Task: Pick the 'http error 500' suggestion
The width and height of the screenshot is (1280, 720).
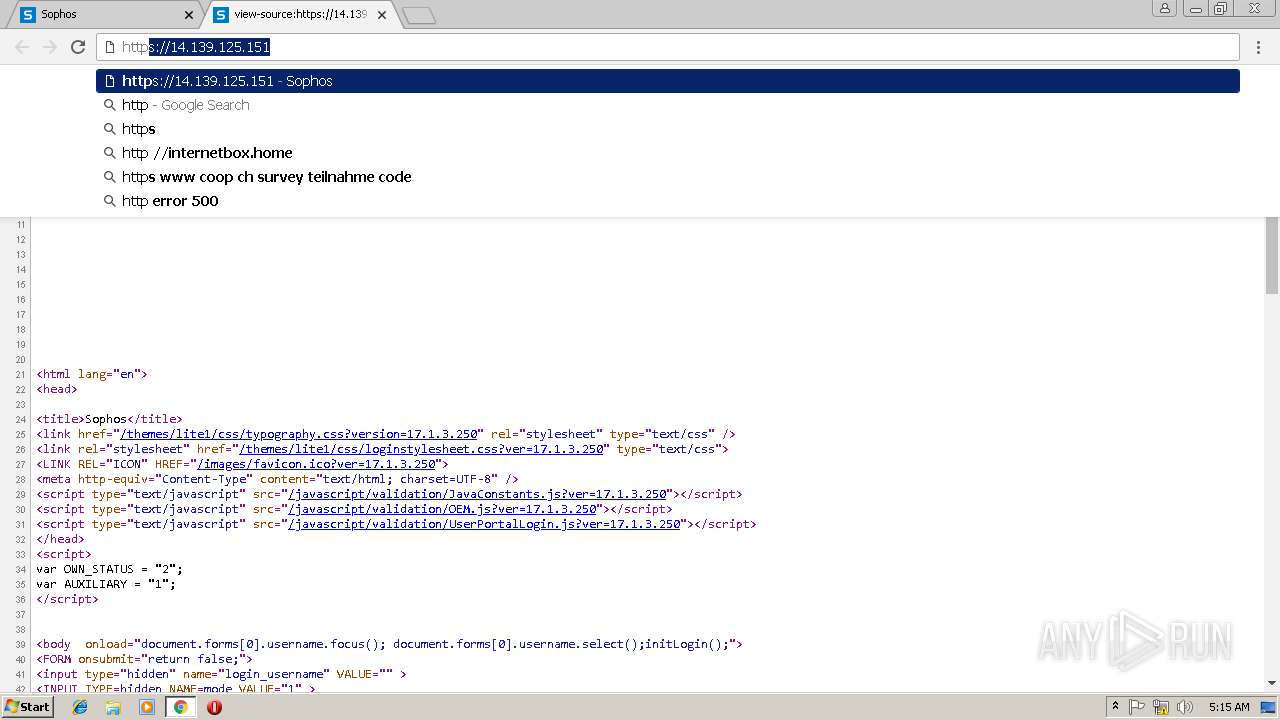Action: pyautogui.click(x=667, y=201)
